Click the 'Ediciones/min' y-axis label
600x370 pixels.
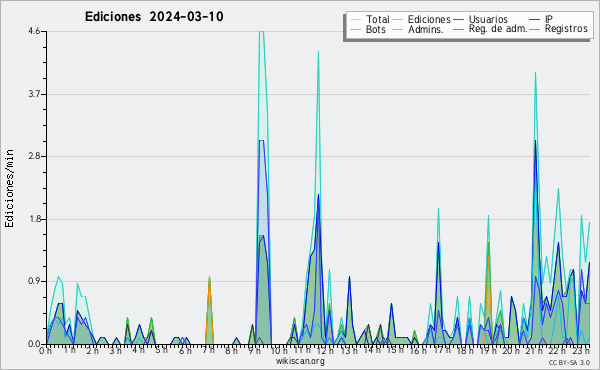9,188
